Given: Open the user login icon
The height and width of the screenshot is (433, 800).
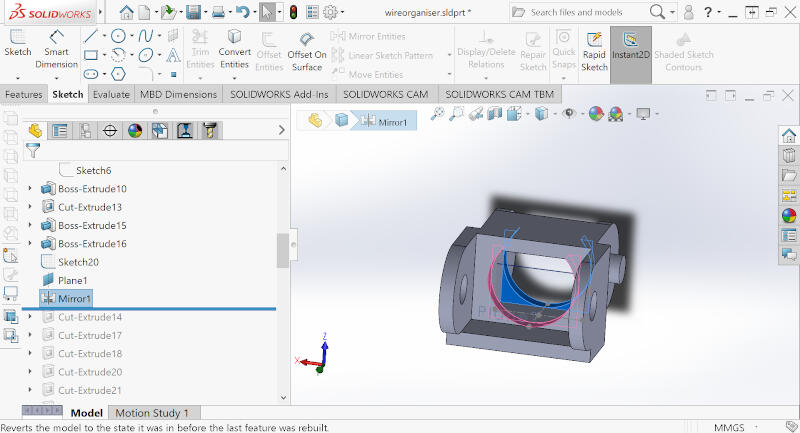Looking at the screenshot, I should click(x=688, y=12).
